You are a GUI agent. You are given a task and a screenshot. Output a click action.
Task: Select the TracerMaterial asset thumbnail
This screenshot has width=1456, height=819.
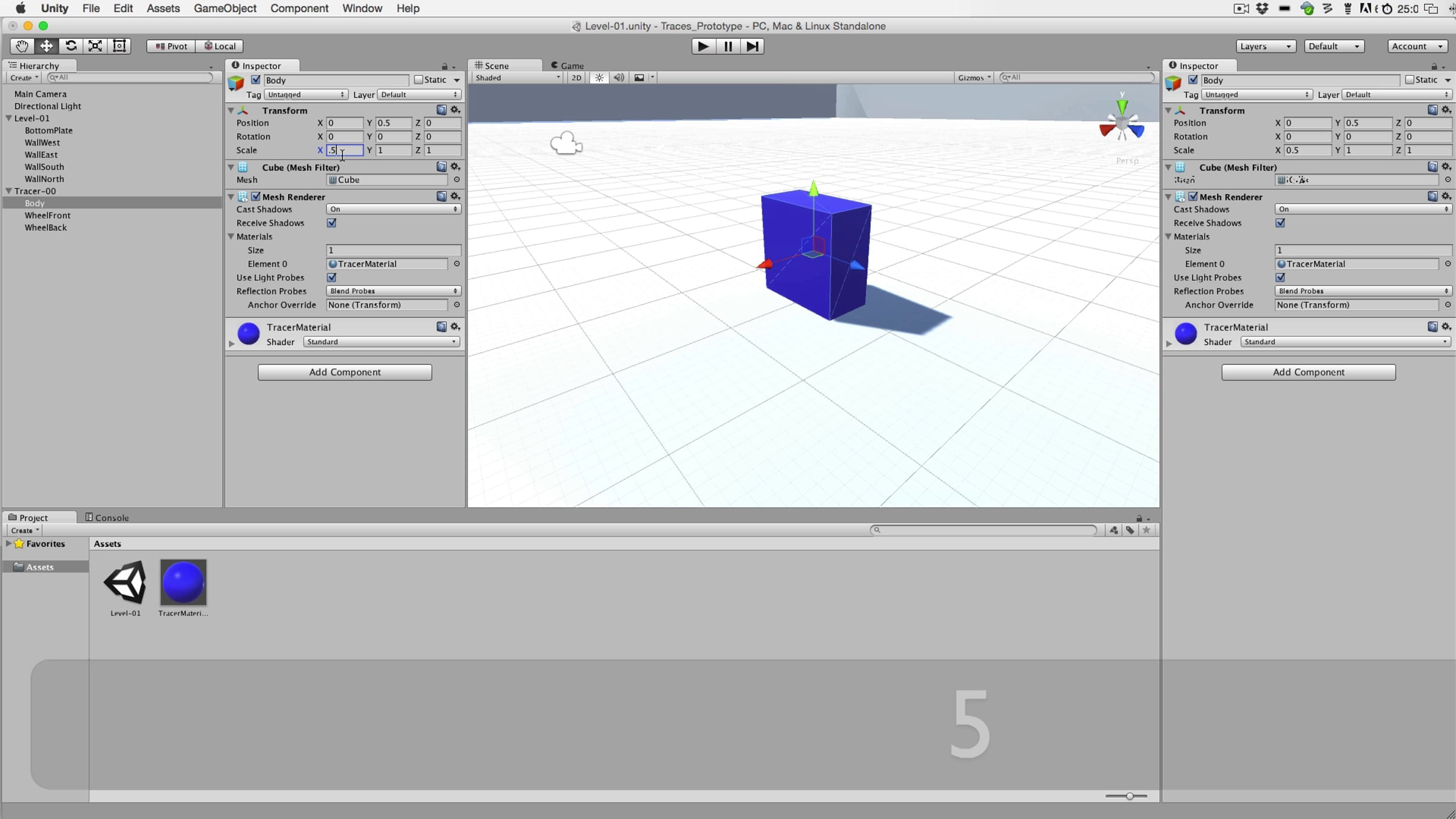coord(183,582)
